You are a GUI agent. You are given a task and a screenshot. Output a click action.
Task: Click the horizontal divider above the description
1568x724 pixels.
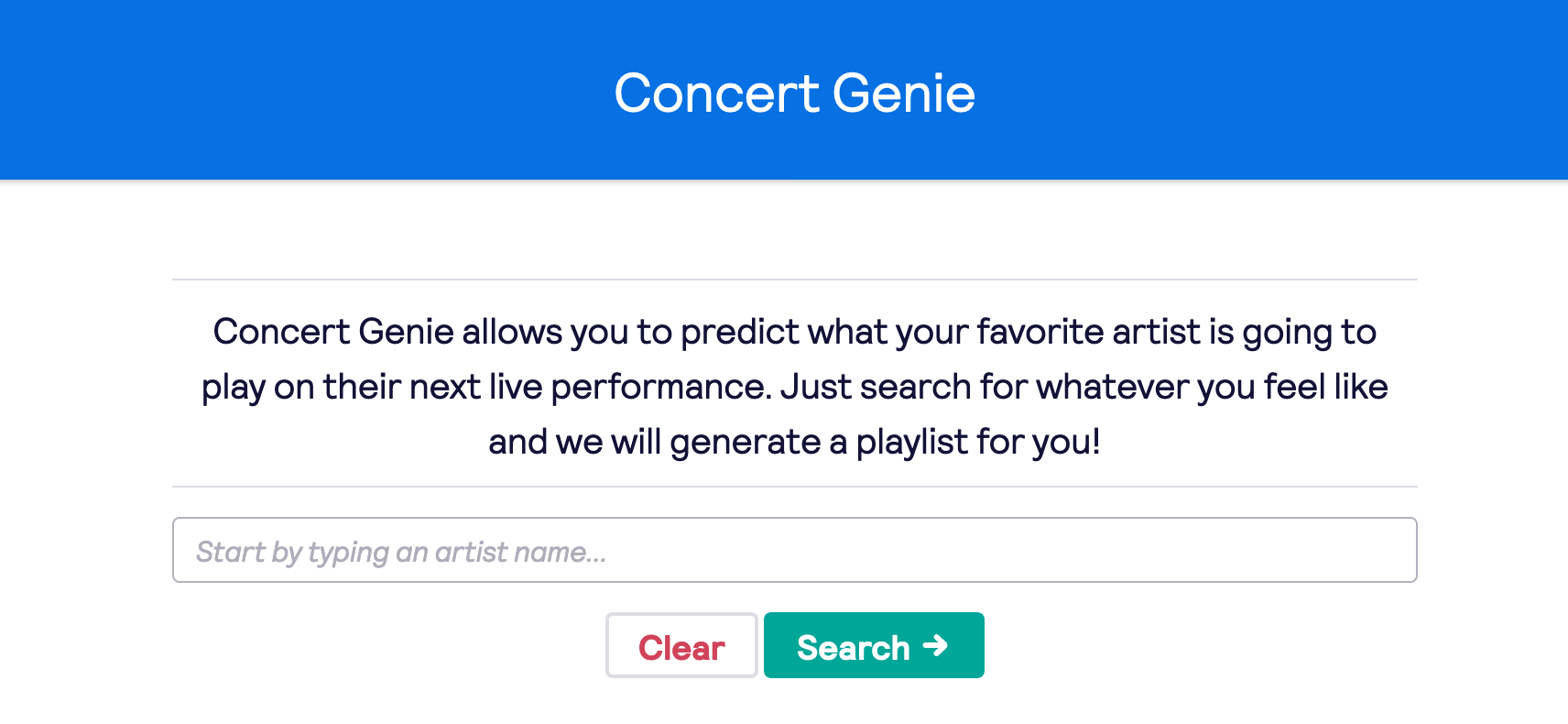(794, 280)
